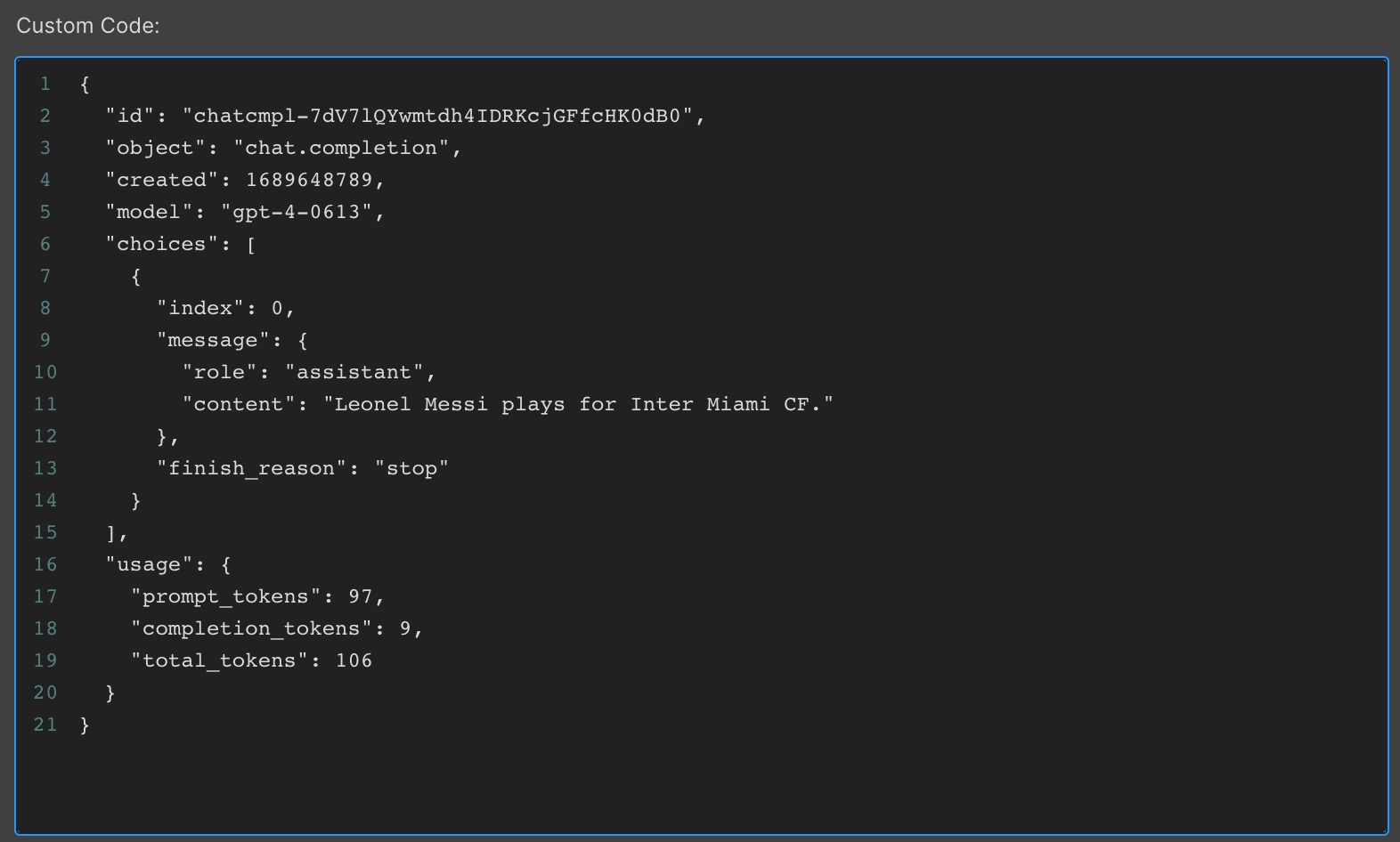1400x842 pixels.
Task: Click line number 1 in the gutter
Action: tap(45, 84)
